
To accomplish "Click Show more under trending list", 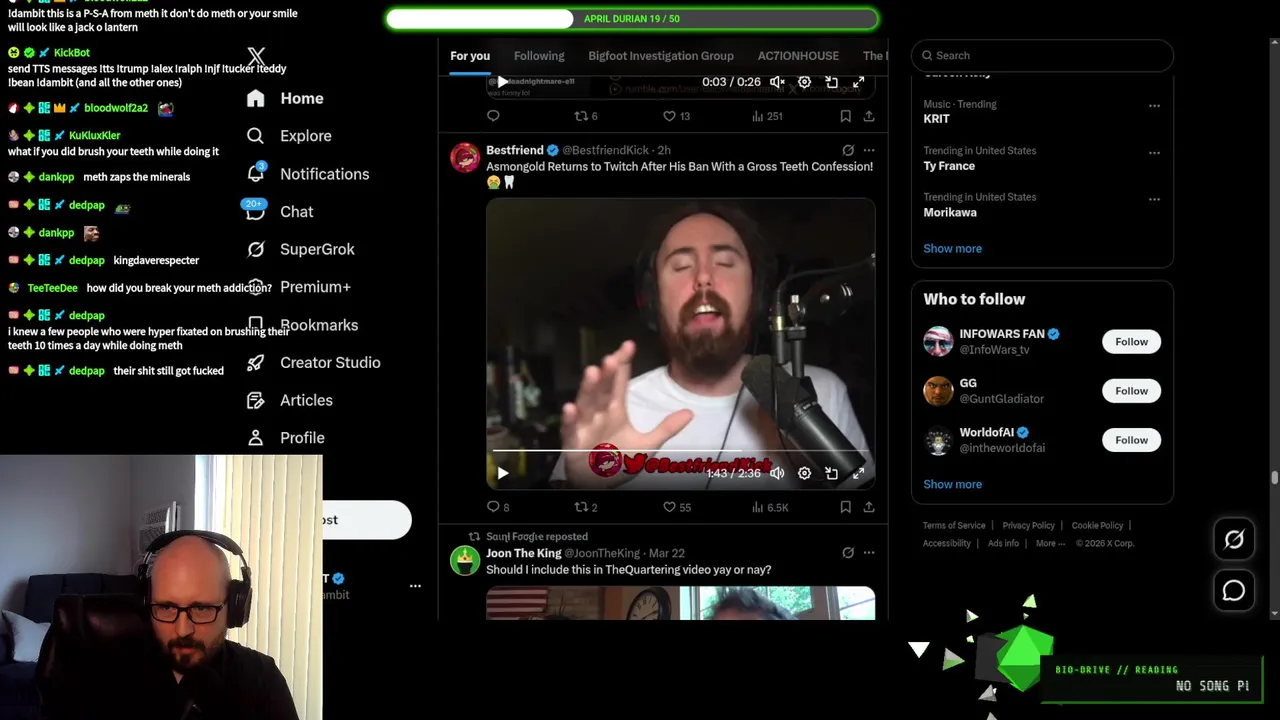I will tap(952, 248).
